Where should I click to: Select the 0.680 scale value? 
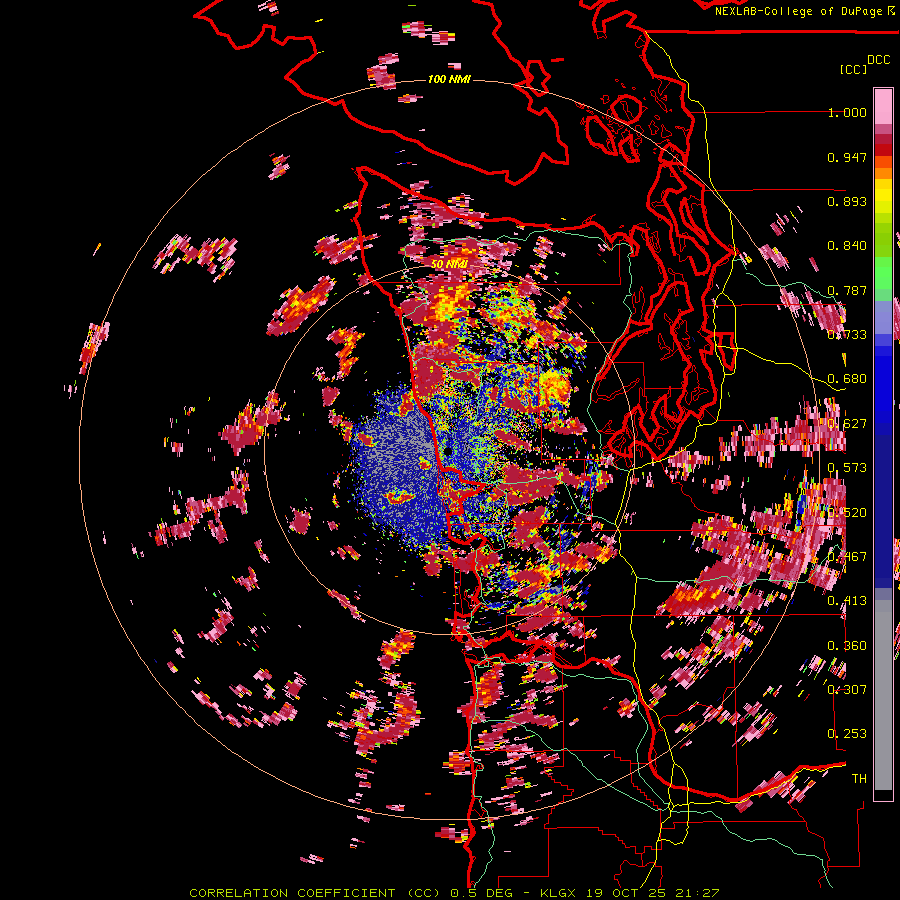(x=847, y=379)
